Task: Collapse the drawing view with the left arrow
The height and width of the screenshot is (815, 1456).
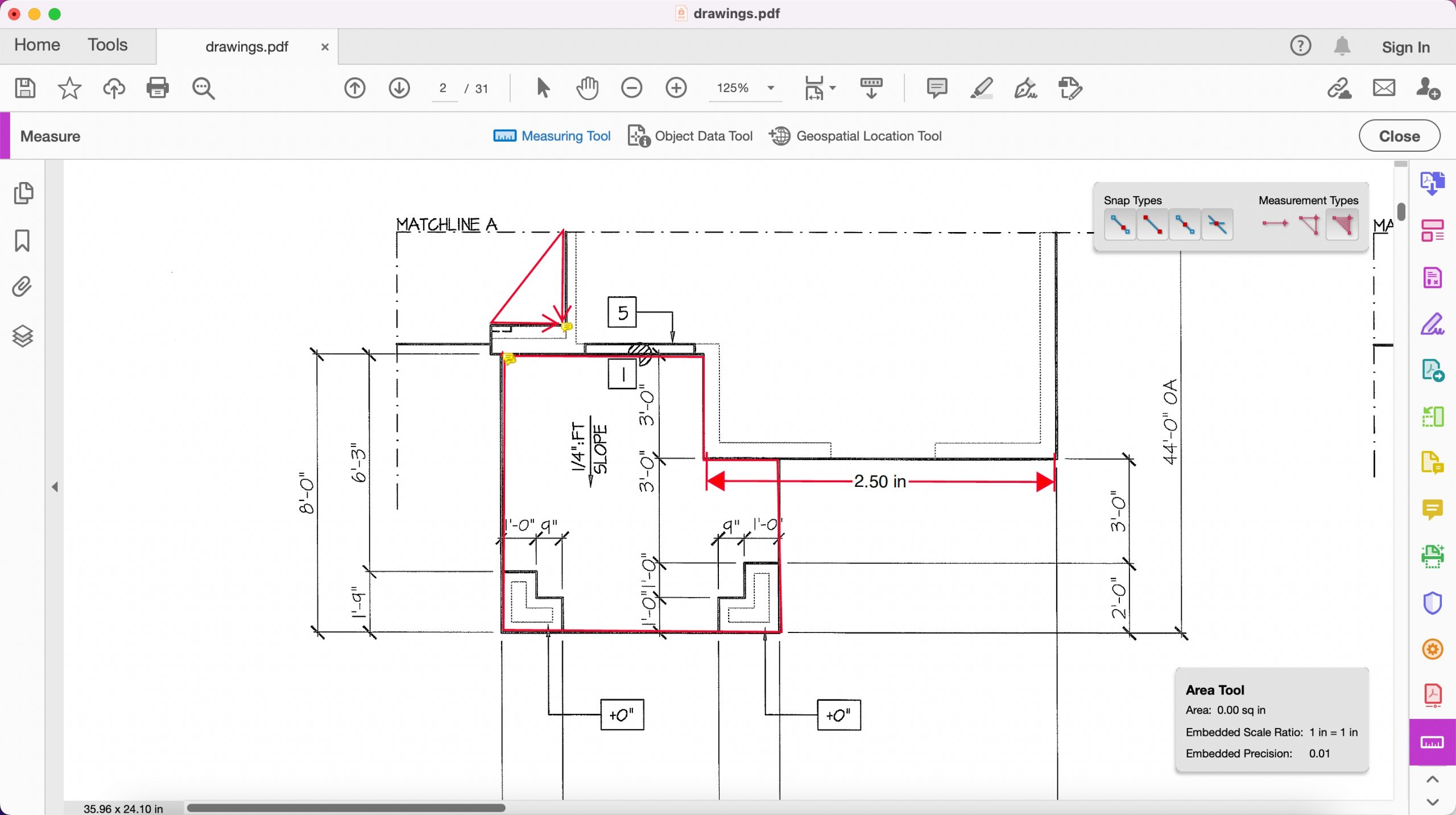Action: click(x=55, y=486)
